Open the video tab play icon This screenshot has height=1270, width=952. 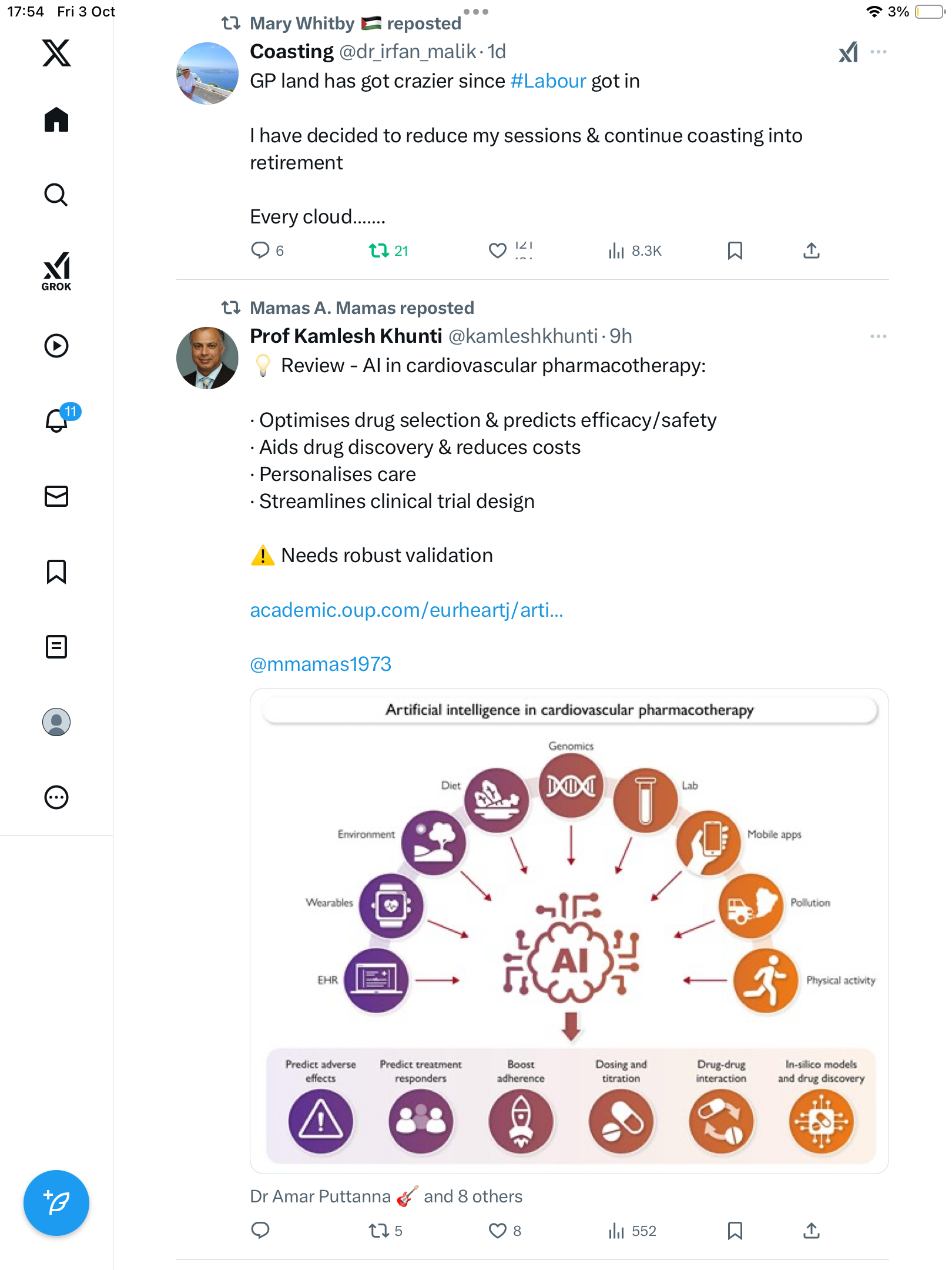(x=56, y=346)
